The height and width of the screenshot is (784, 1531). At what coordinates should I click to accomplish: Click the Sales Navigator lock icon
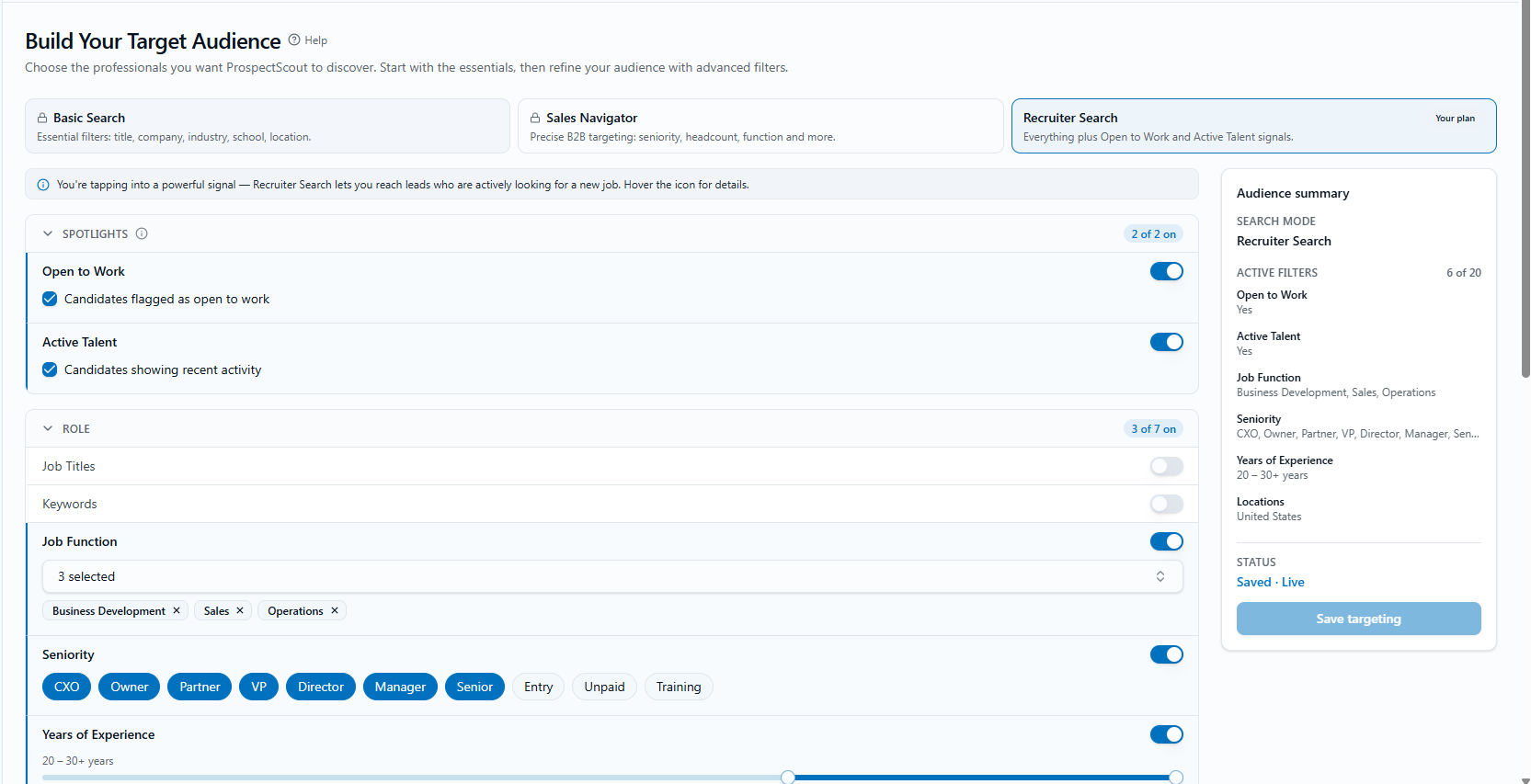(x=535, y=118)
